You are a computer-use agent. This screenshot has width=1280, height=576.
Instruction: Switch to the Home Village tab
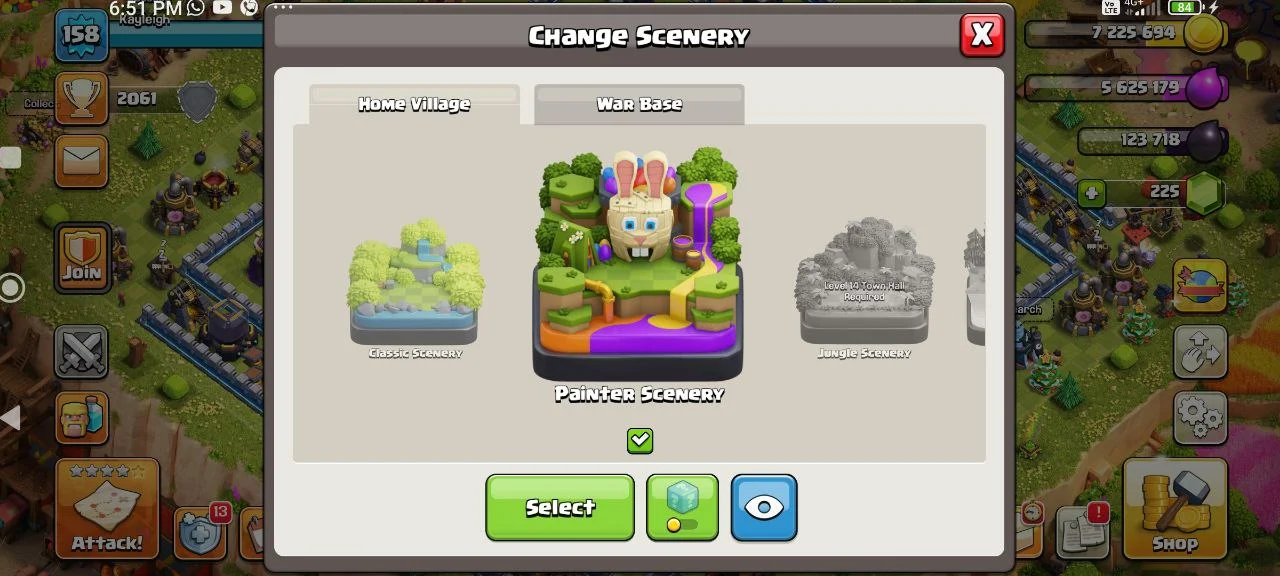[x=414, y=104]
